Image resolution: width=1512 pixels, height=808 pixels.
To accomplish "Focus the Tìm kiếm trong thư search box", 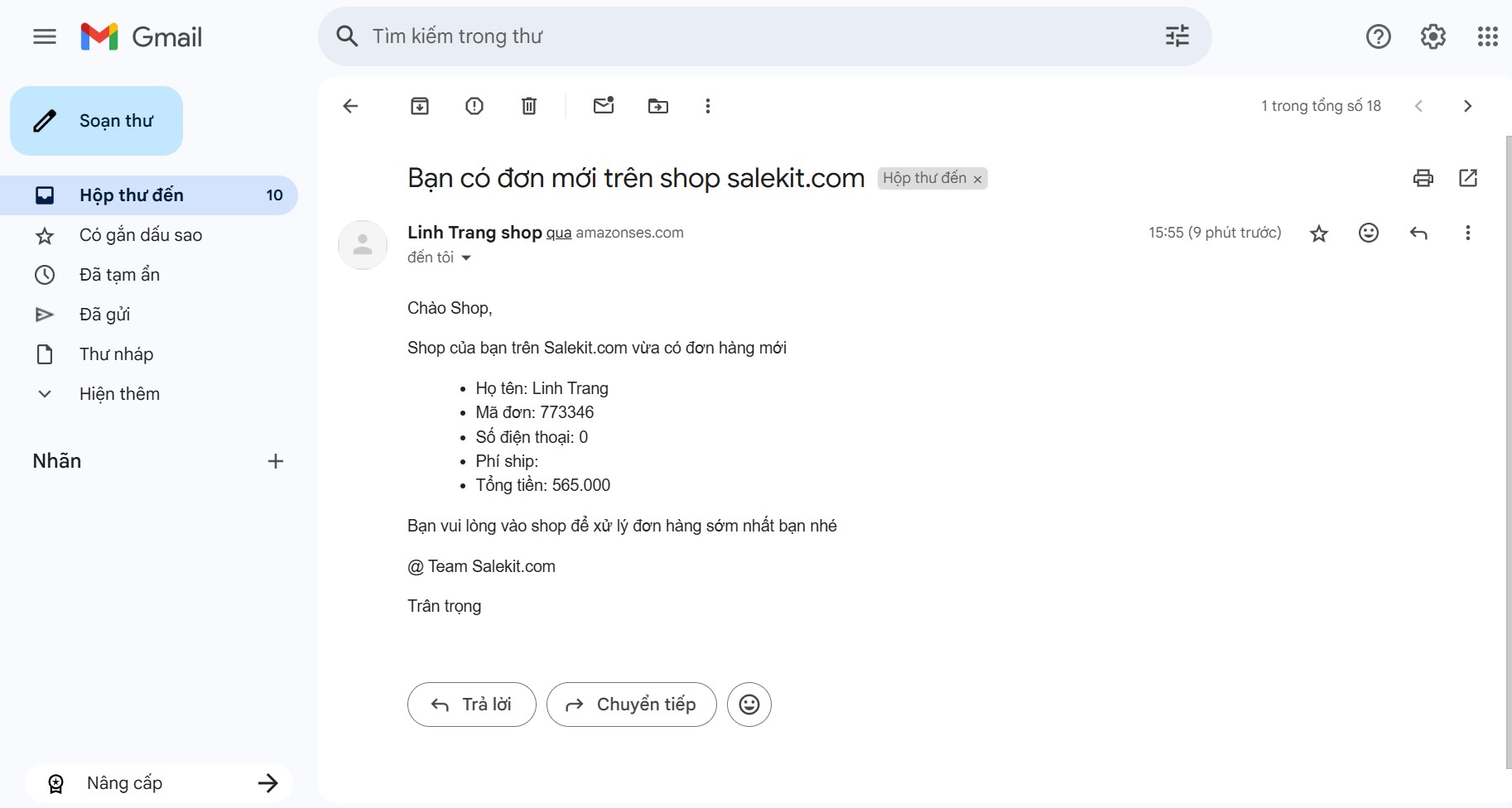I will (x=762, y=36).
